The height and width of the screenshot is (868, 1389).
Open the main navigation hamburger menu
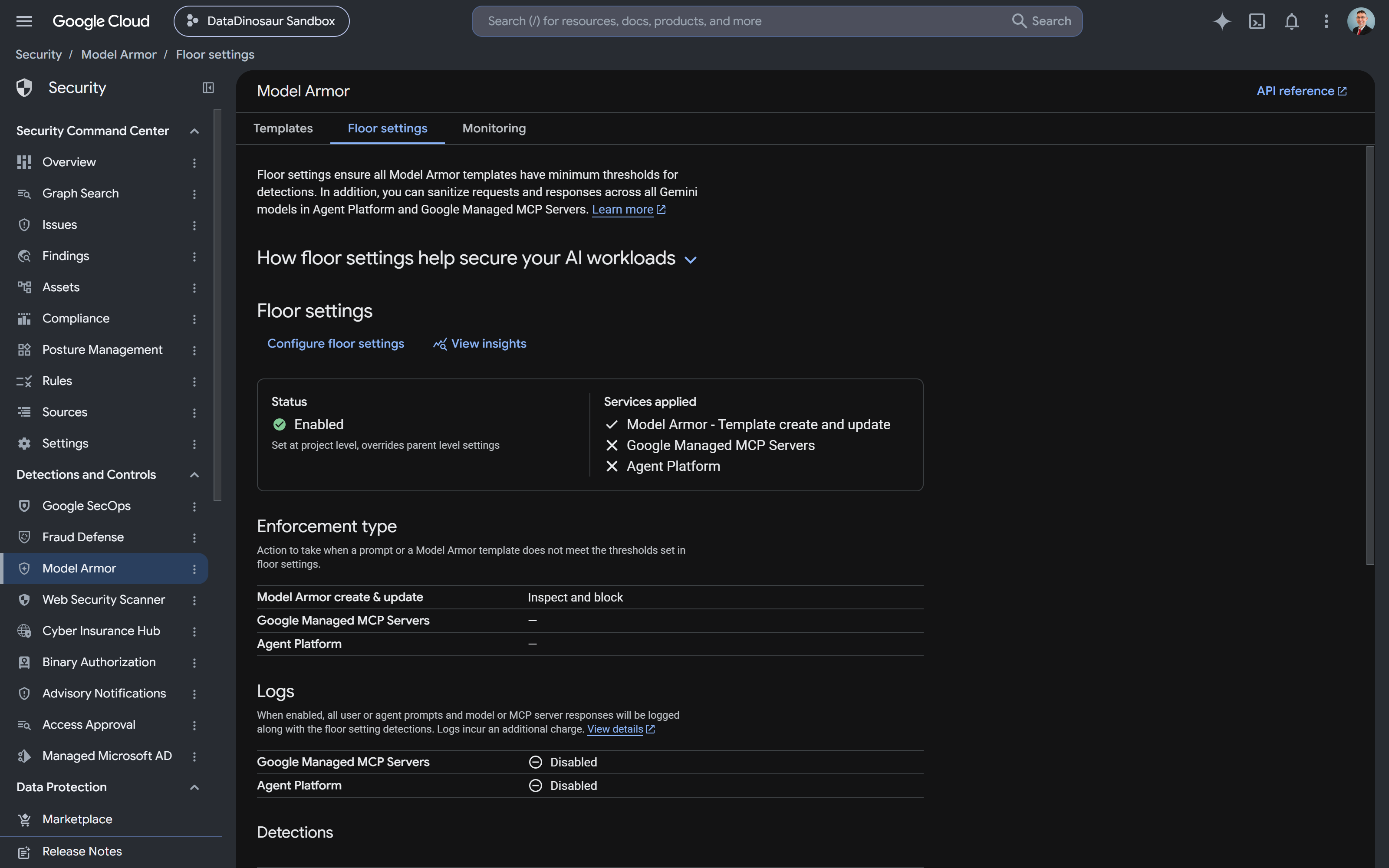(x=24, y=21)
